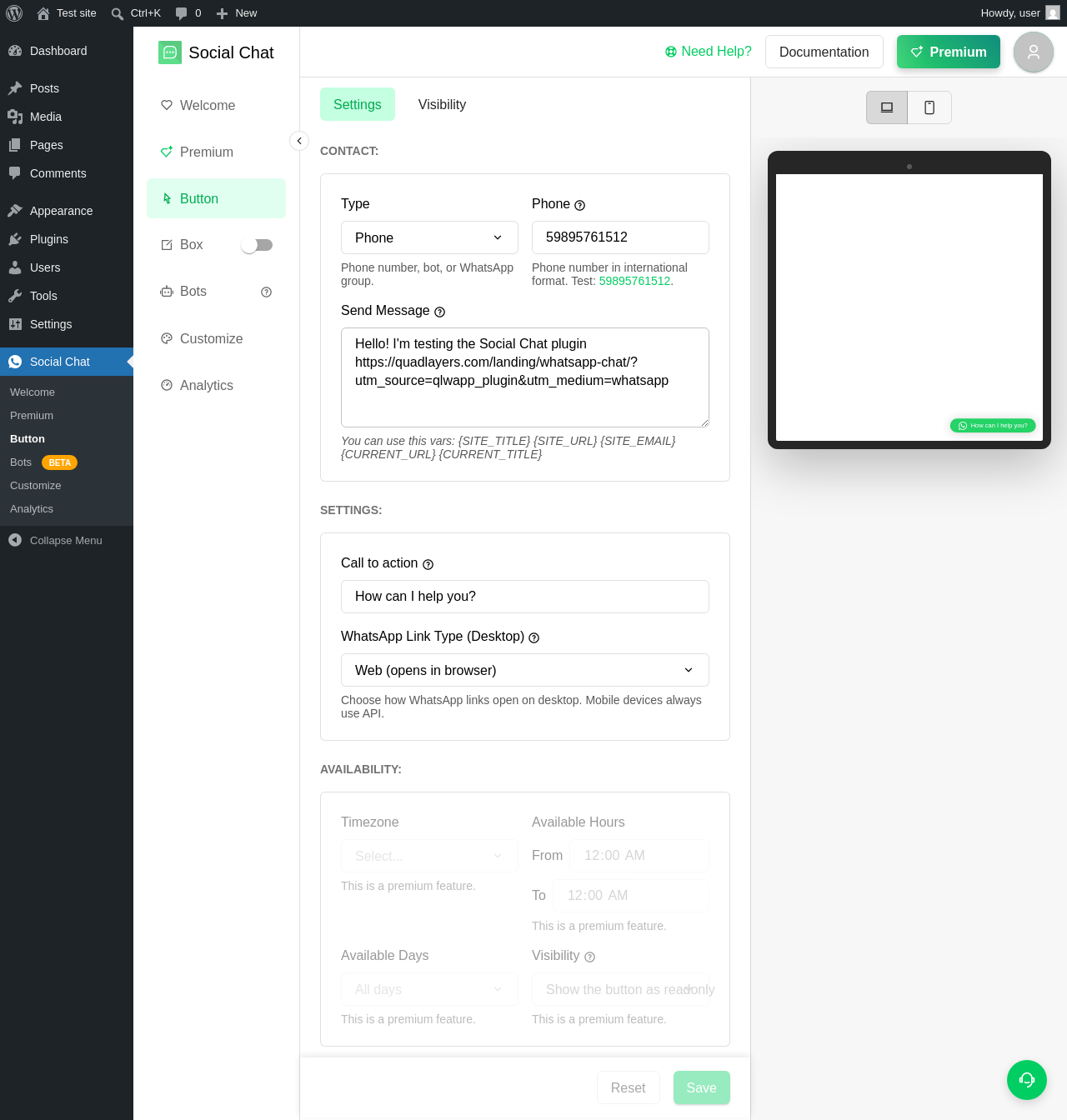Click the Reset button
Image resolution: width=1067 pixels, height=1120 pixels.
pos(629,1087)
